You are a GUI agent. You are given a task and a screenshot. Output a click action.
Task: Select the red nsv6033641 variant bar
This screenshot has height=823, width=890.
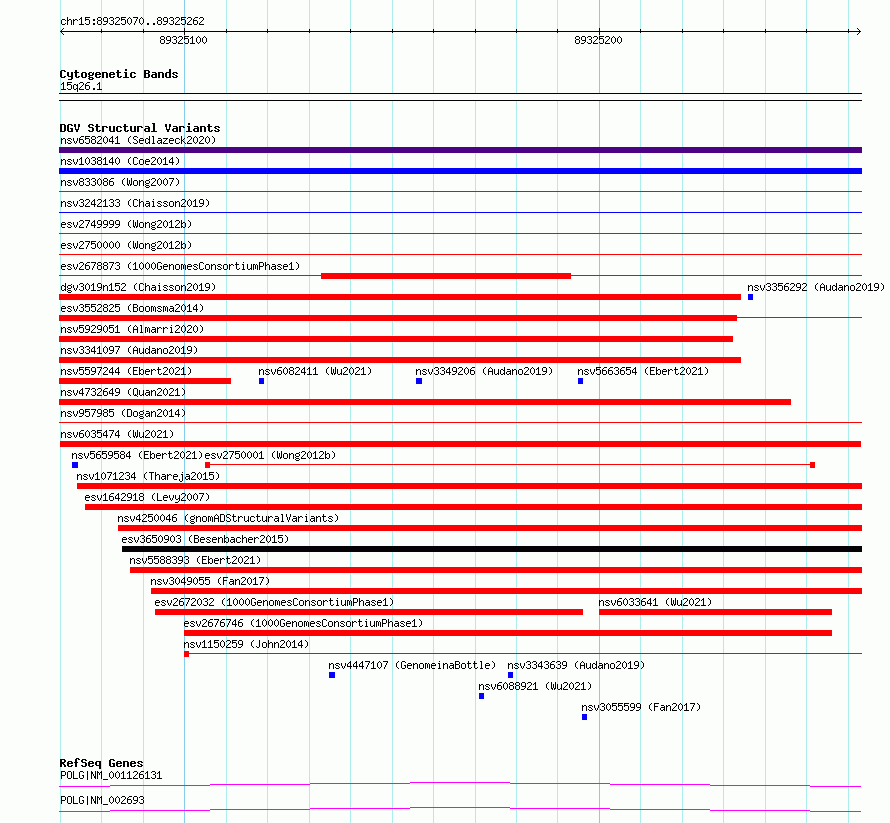click(715, 612)
